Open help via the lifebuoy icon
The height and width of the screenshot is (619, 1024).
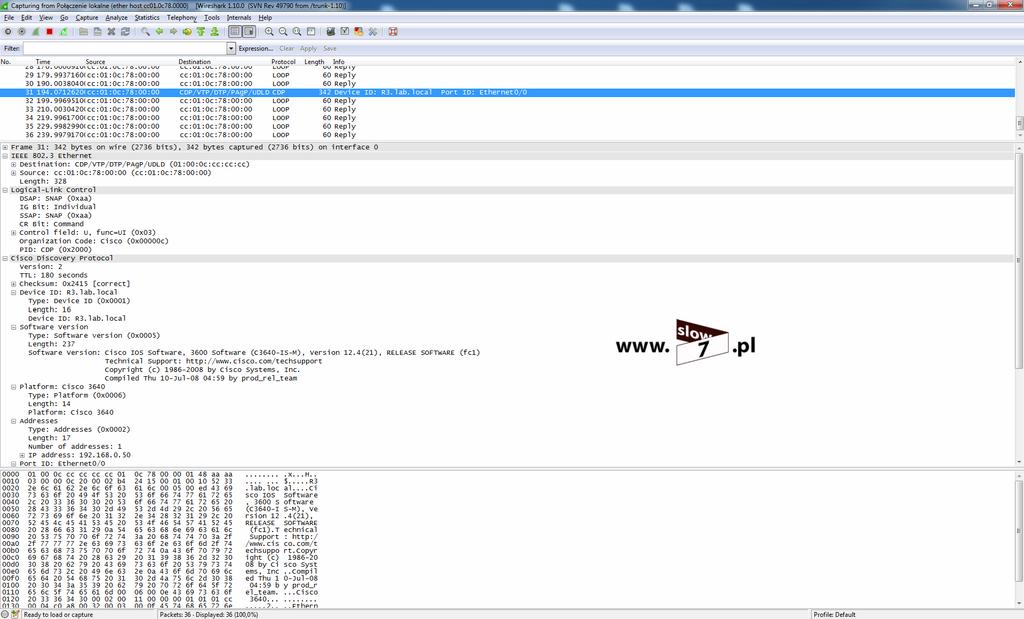393,31
